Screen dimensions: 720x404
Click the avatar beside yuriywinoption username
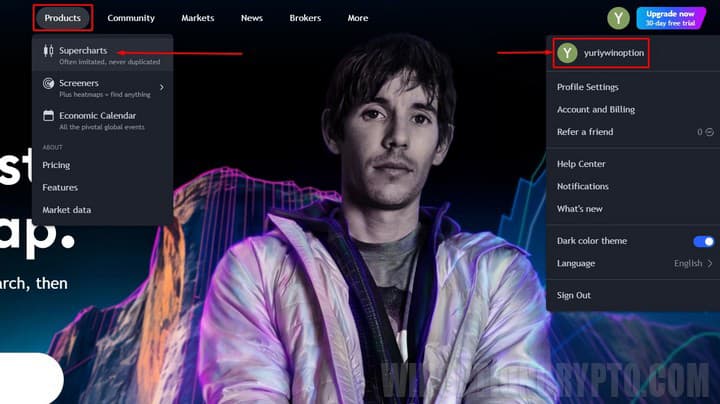pos(568,53)
